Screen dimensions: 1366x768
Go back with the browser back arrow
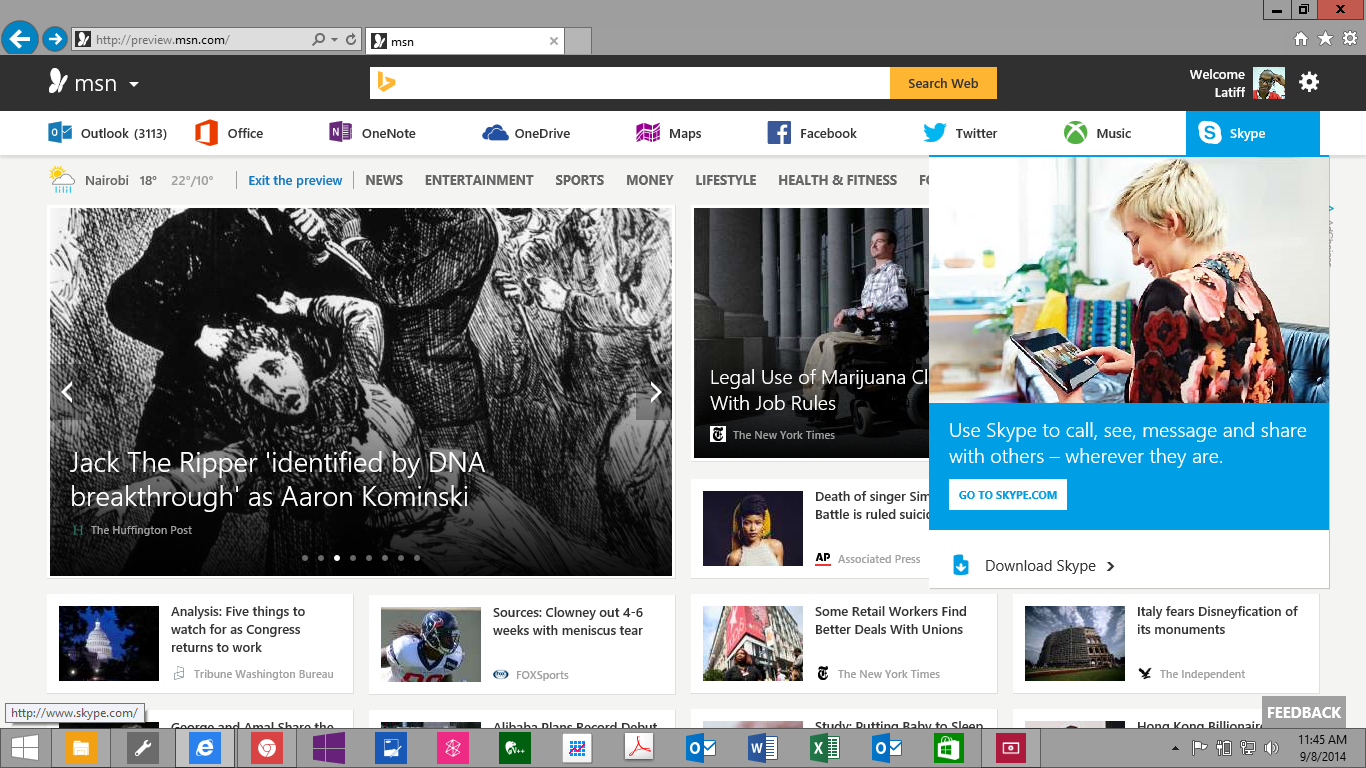point(19,39)
